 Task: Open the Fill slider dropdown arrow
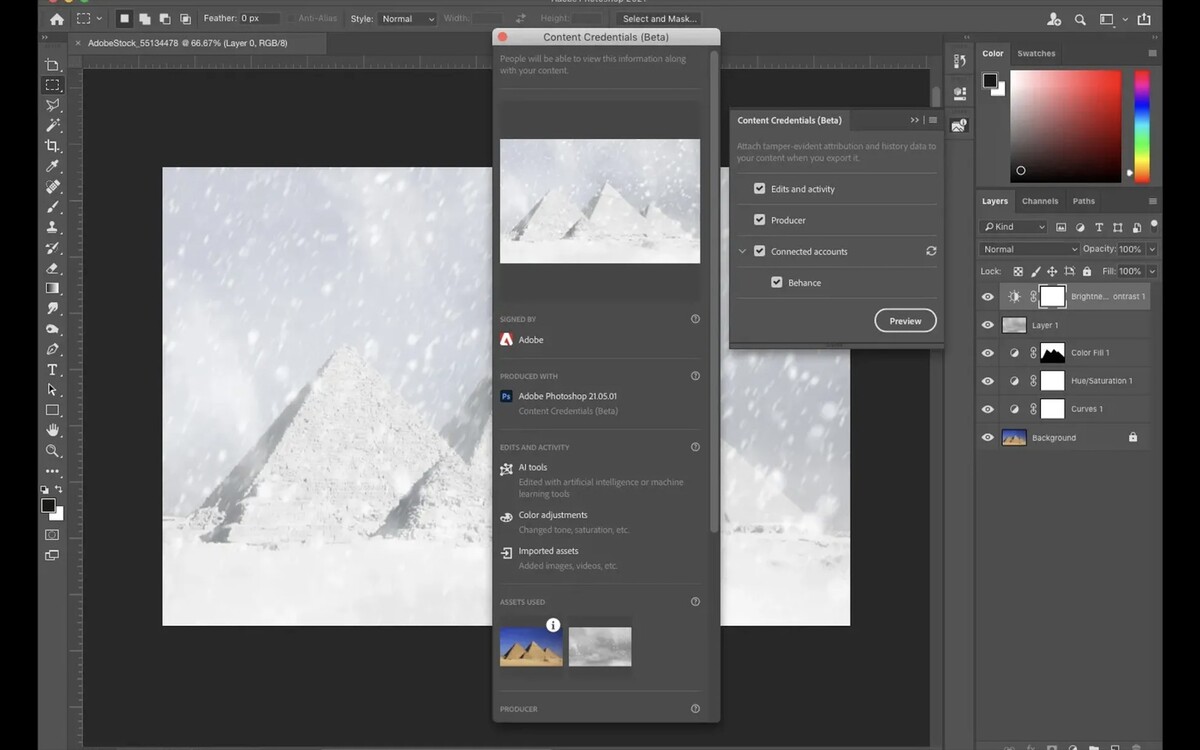[x=1152, y=271]
